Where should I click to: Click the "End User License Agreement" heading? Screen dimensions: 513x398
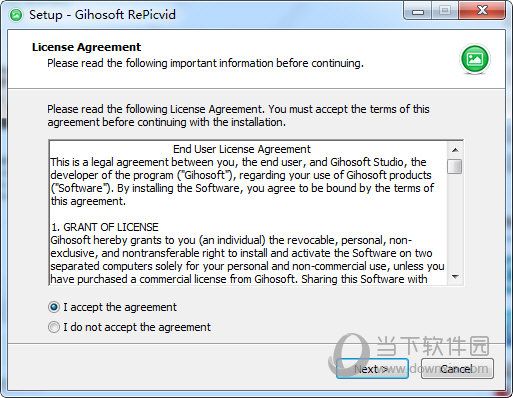pyautogui.click(x=242, y=149)
